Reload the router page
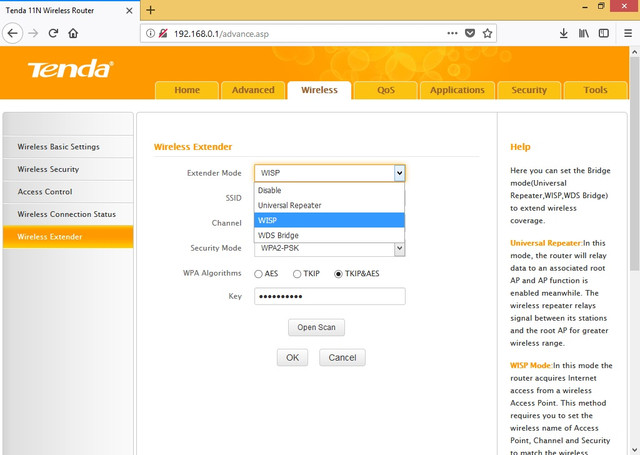The image size is (640, 455). (x=53, y=33)
